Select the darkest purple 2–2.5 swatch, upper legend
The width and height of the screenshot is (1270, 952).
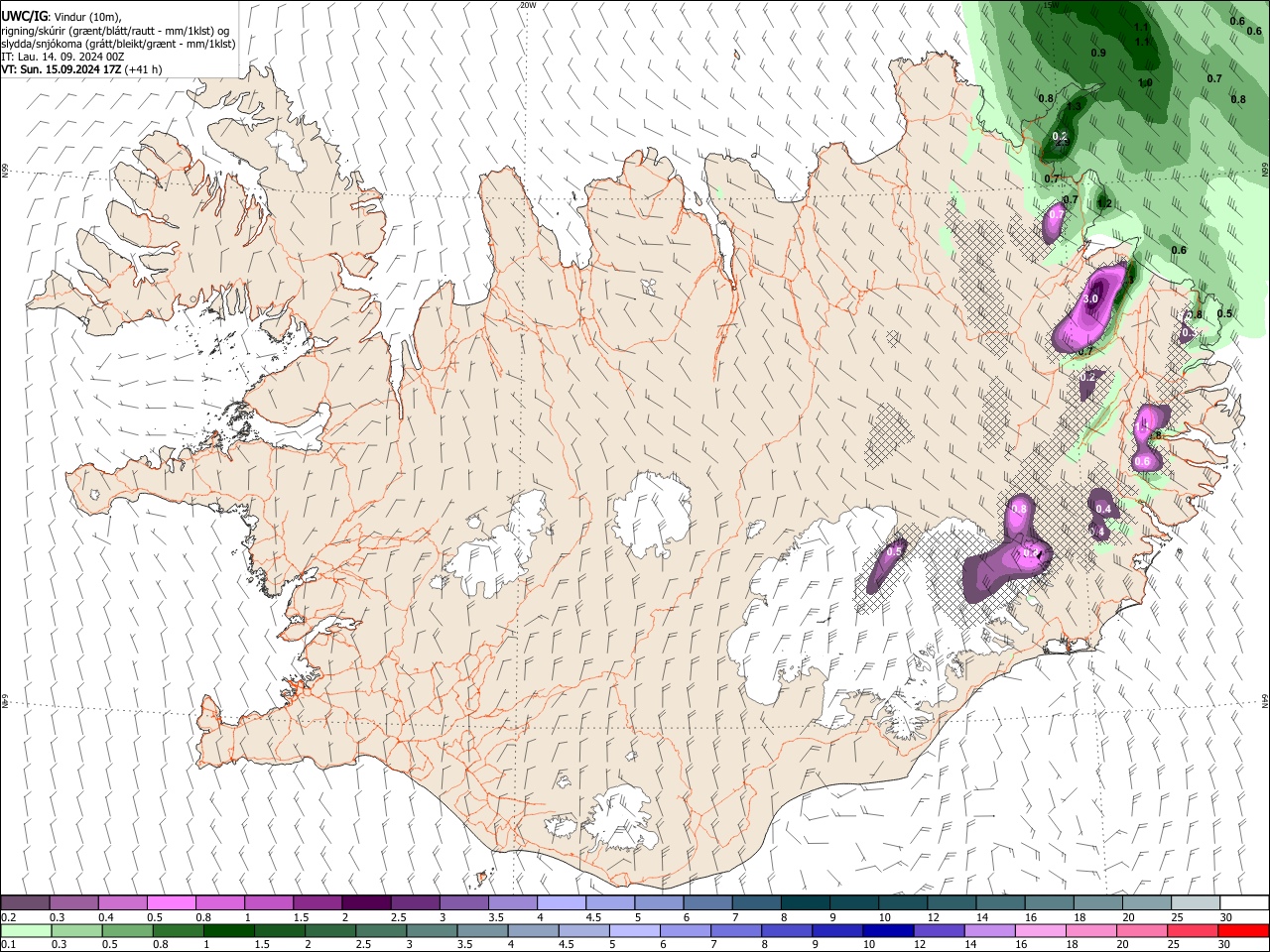[366, 903]
